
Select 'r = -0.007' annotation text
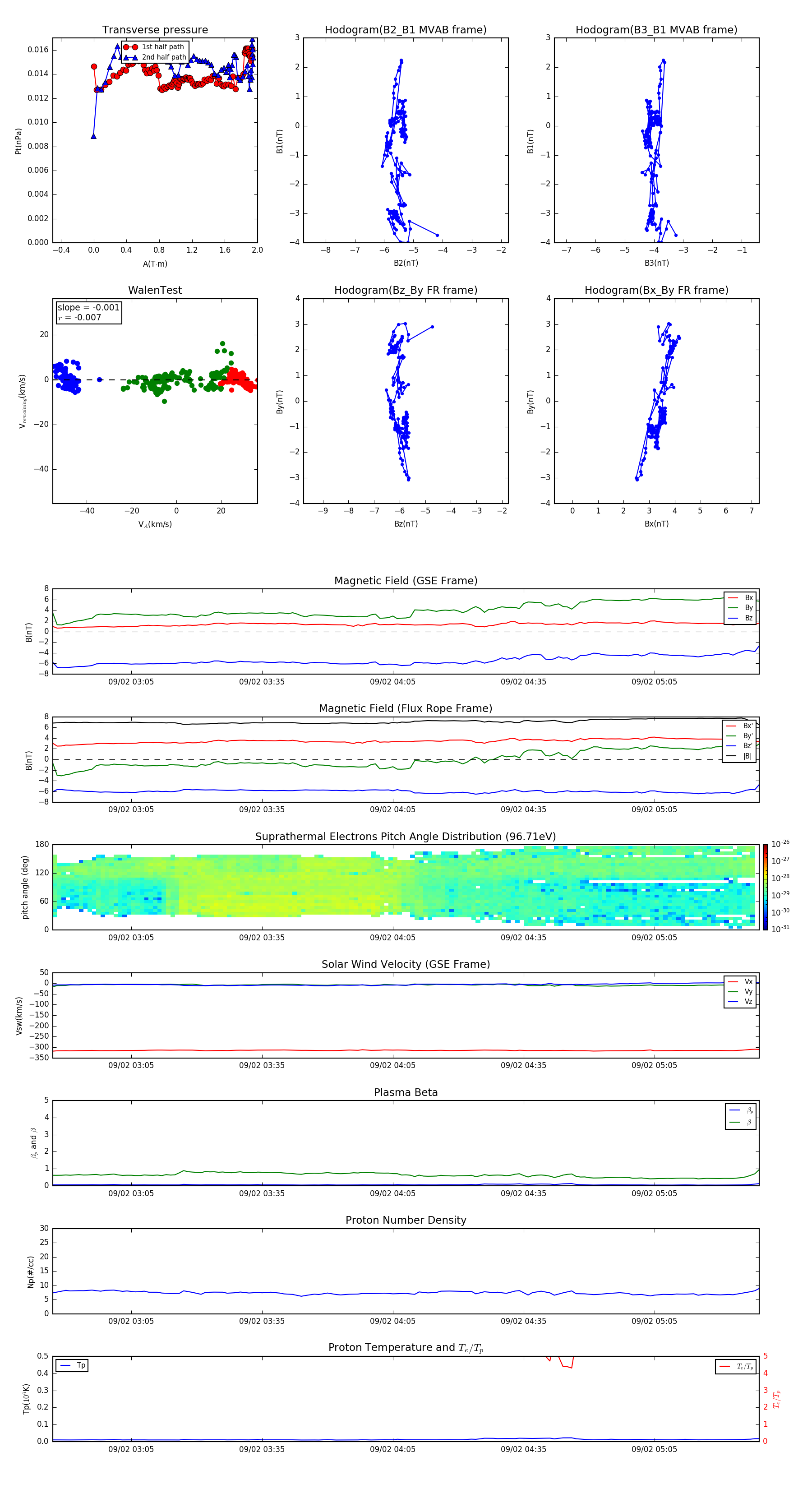coord(80,317)
